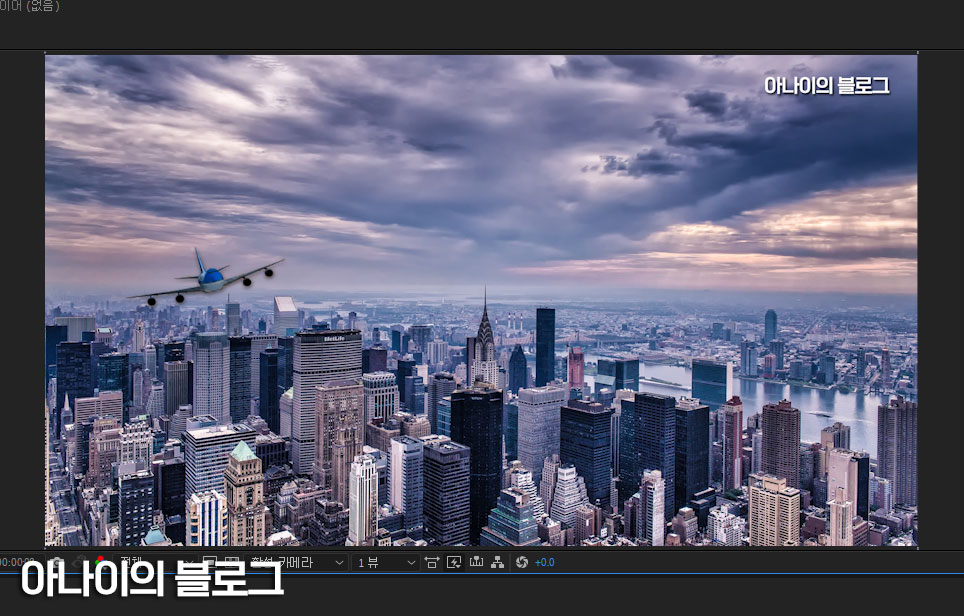Click the RGB show channel icon
This screenshot has height=616, width=964.
coord(101,562)
